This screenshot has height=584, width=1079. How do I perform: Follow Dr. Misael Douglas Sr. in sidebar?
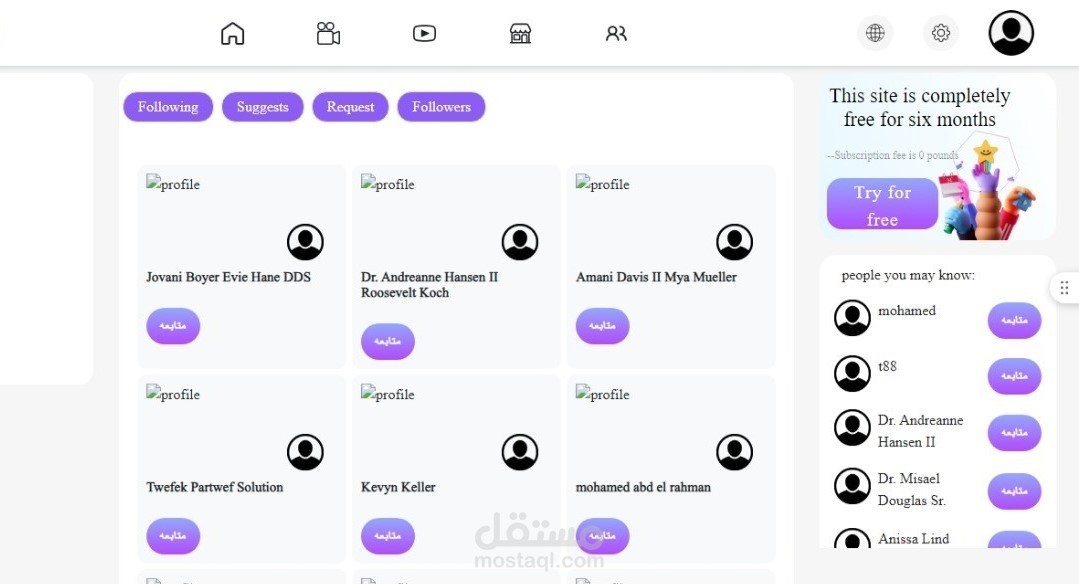pyautogui.click(x=1014, y=491)
